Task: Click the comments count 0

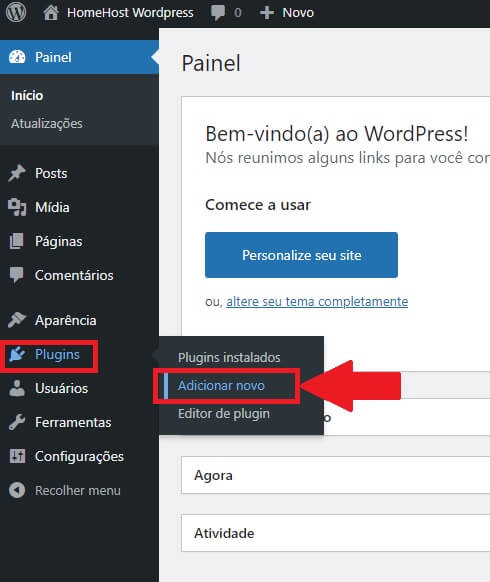Action: tap(238, 13)
